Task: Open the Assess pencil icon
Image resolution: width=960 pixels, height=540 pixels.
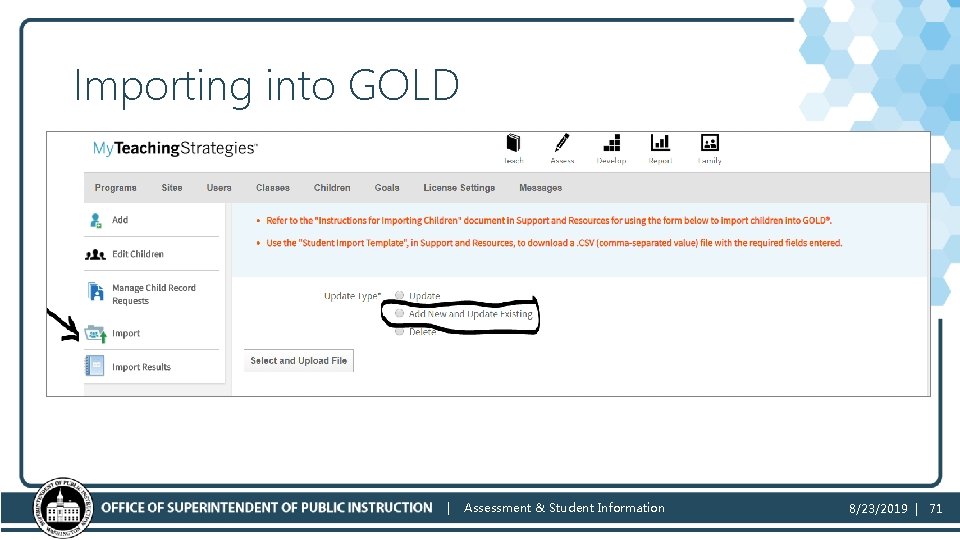Action: click(562, 143)
